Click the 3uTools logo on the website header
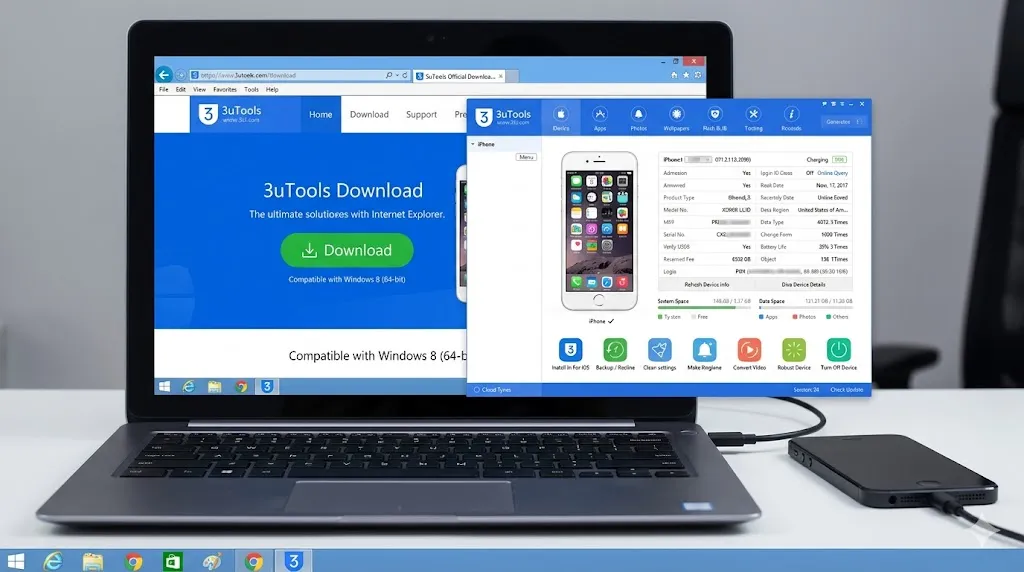The height and width of the screenshot is (572, 1024). [230, 114]
